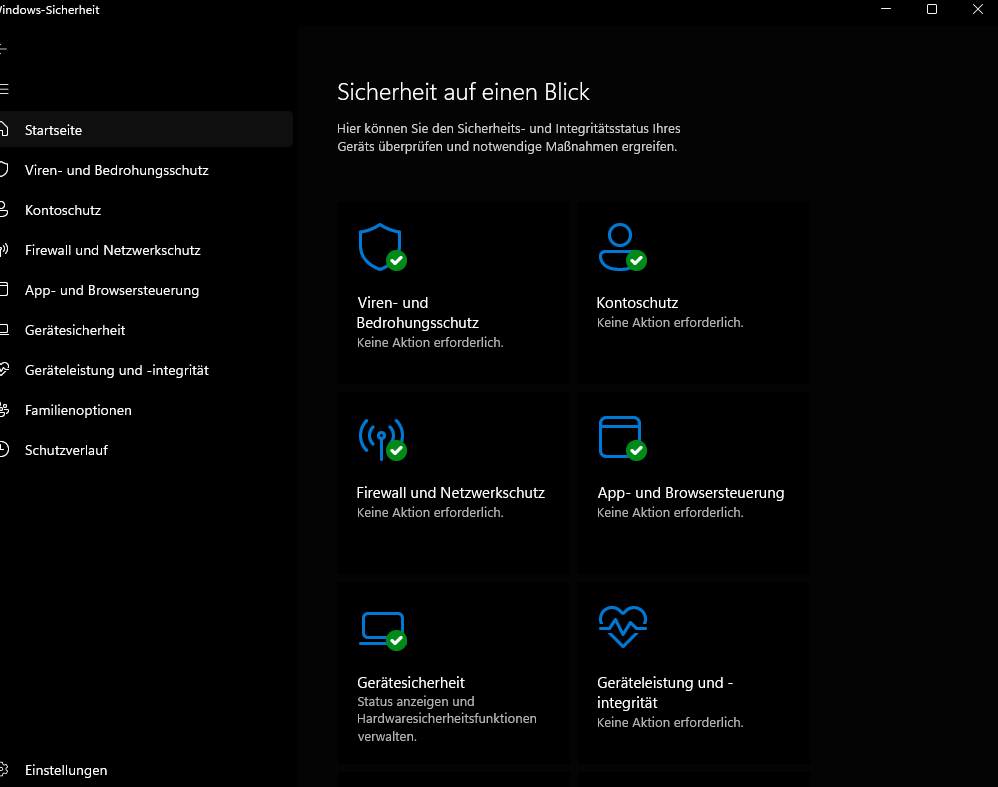This screenshot has width=998, height=787.
Task: Click the window icon beside App- und Browsersteuerung in sidebar
Action: (x=3, y=290)
